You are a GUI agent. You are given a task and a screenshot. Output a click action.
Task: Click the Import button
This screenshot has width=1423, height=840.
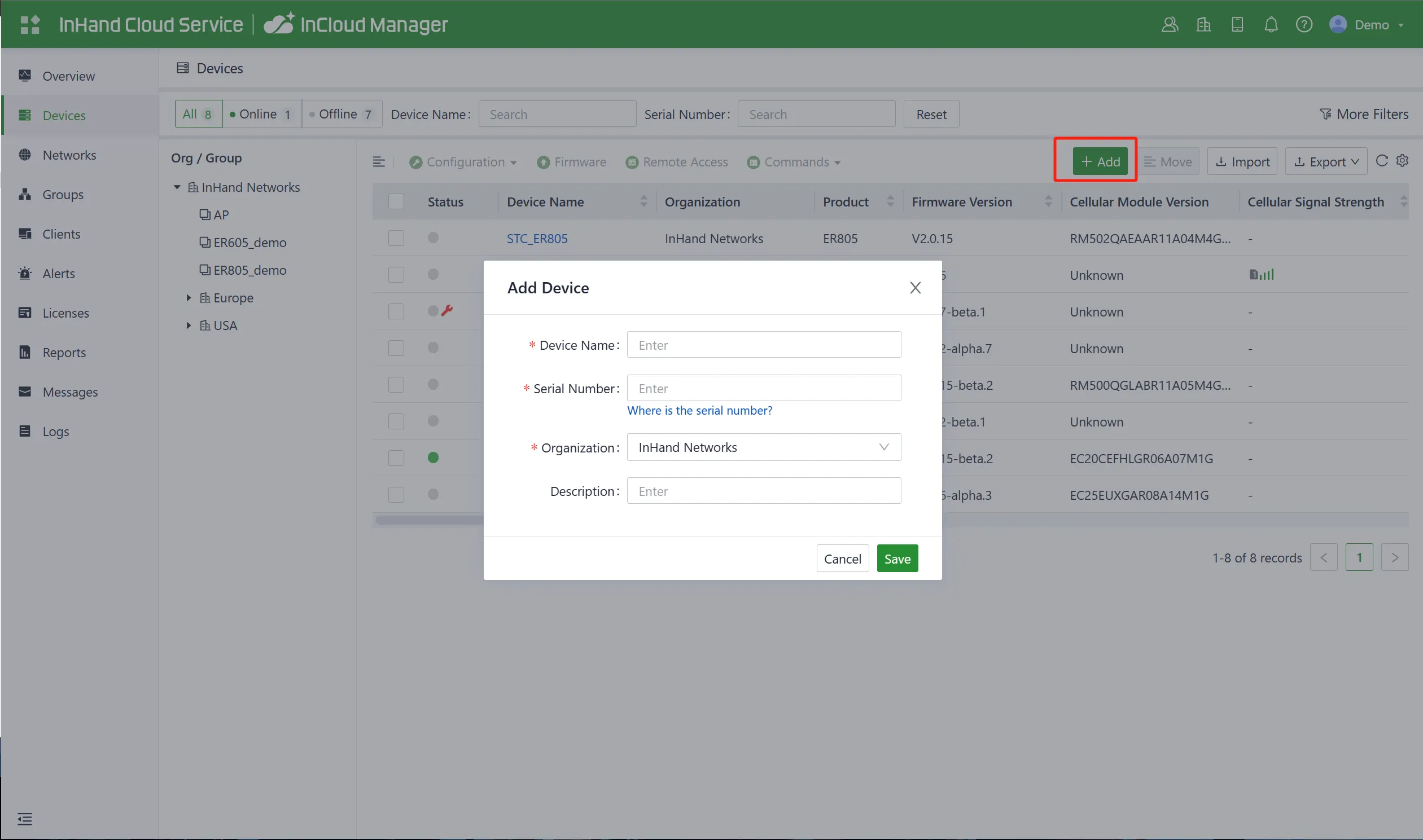tap(1242, 162)
